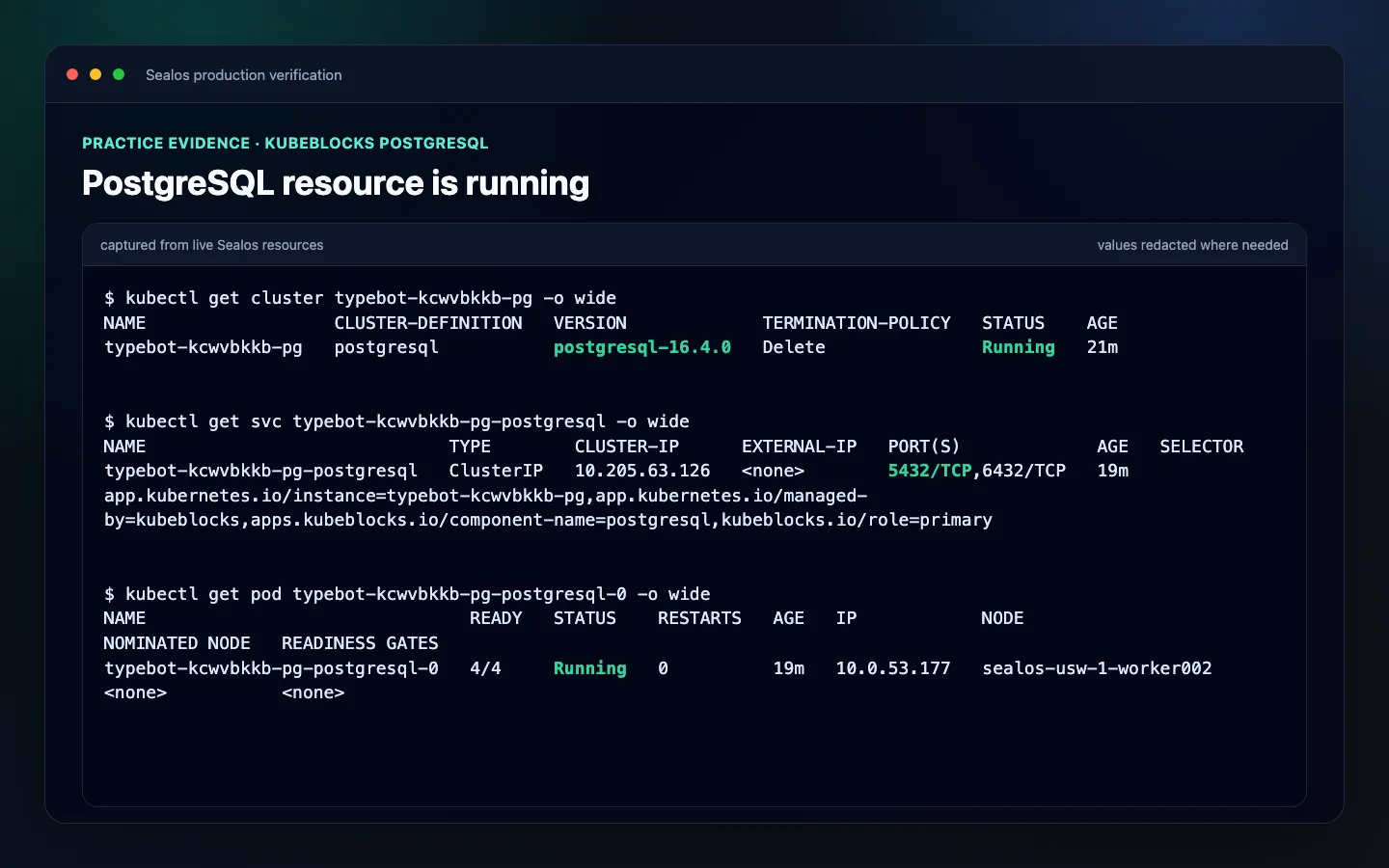Click the selector line ending 'kubeblocks.io/role=primary'
This screenshot has width=1389, height=868.
(548, 520)
